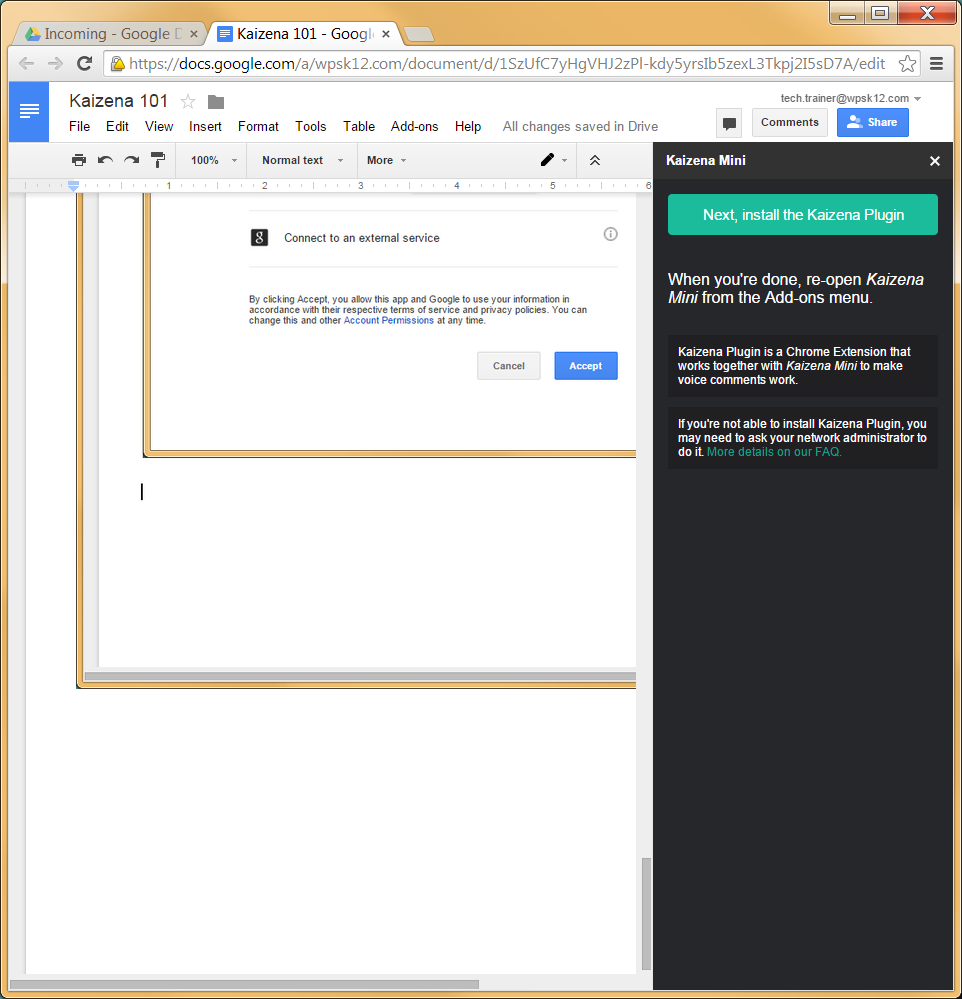Bookmark this page with star icon
The height and width of the screenshot is (999, 962).
pos(907,63)
